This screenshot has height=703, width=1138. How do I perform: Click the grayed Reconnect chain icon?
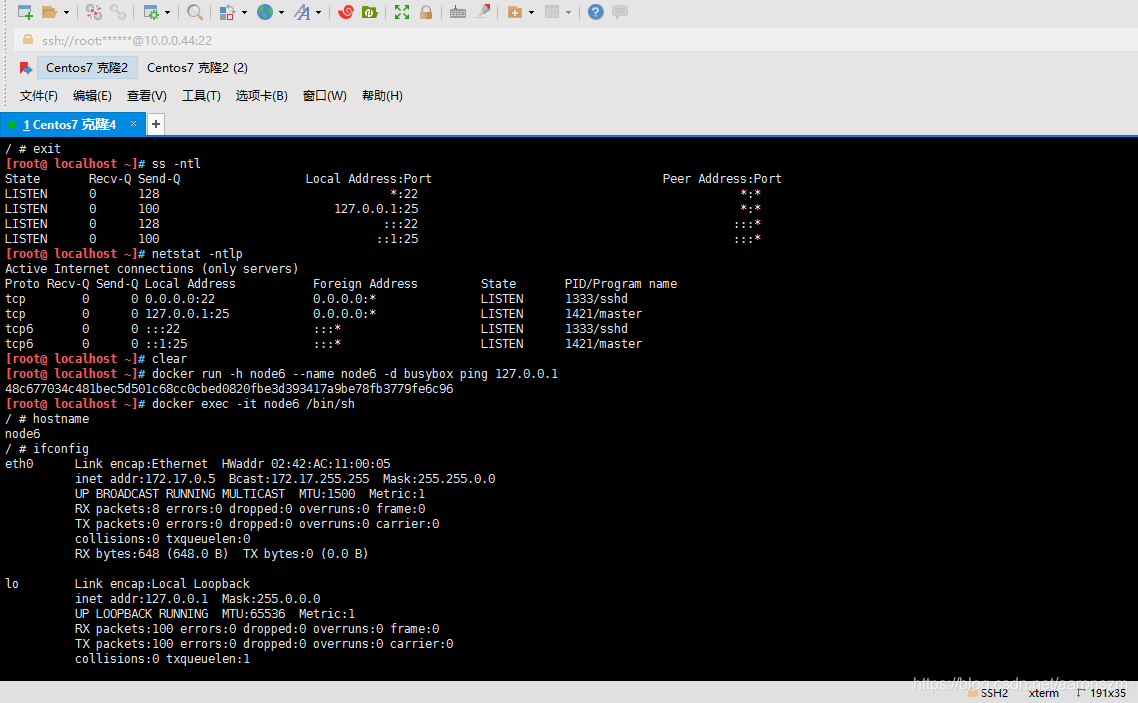118,12
